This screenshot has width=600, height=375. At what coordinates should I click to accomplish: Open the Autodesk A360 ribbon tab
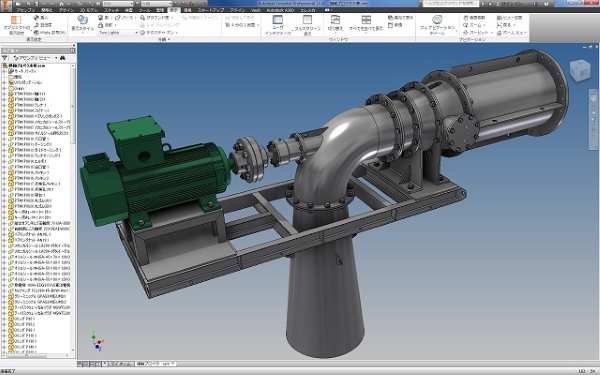tap(280, 10)
